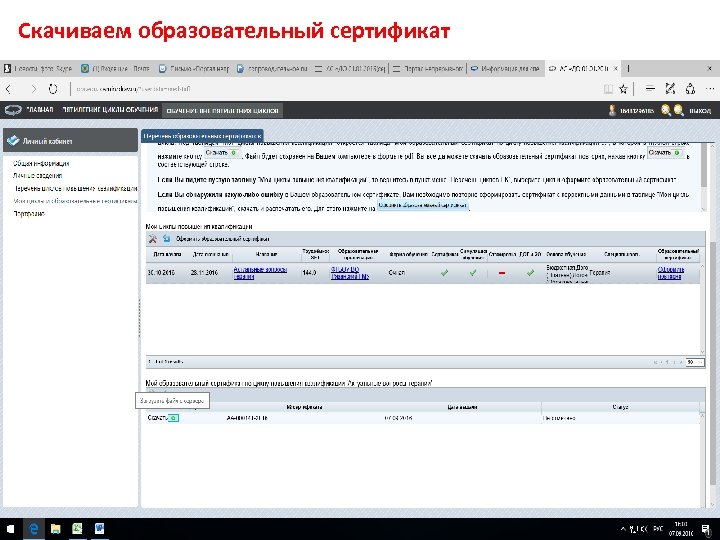Click the Edge icon in the taskbar
Screen dimensions: 720x540
click(x=34, y=529)
